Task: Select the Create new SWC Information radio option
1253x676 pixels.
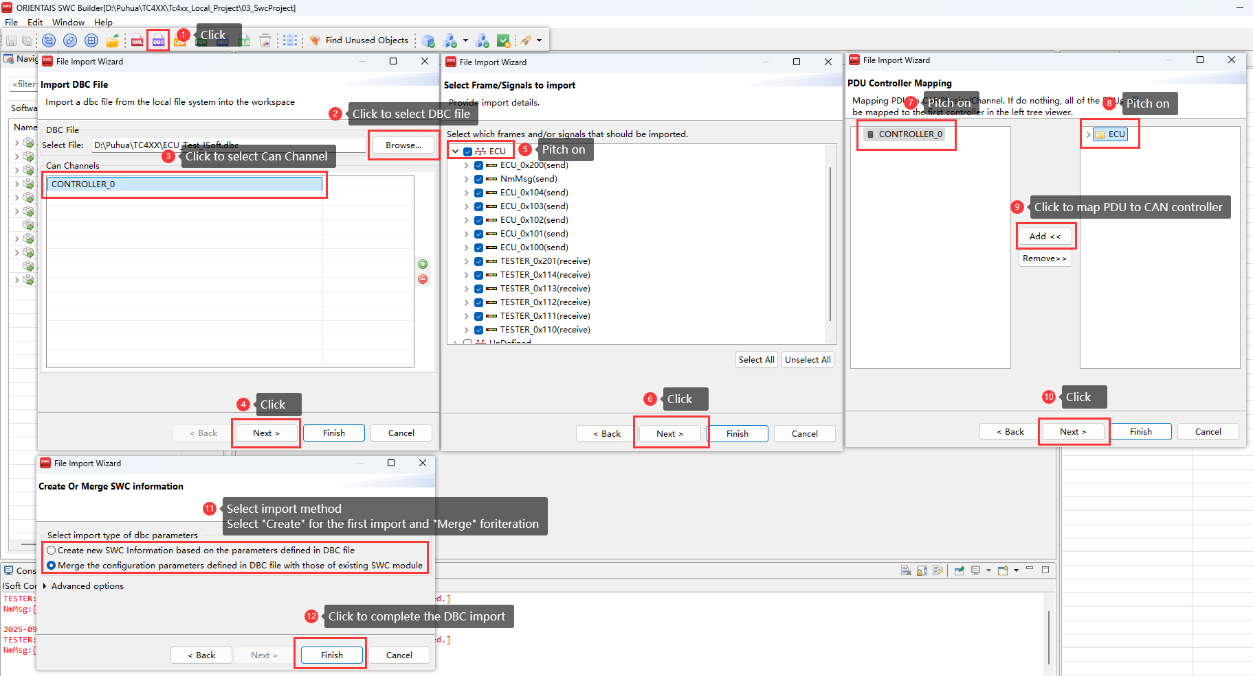Action: coord(52,550)
